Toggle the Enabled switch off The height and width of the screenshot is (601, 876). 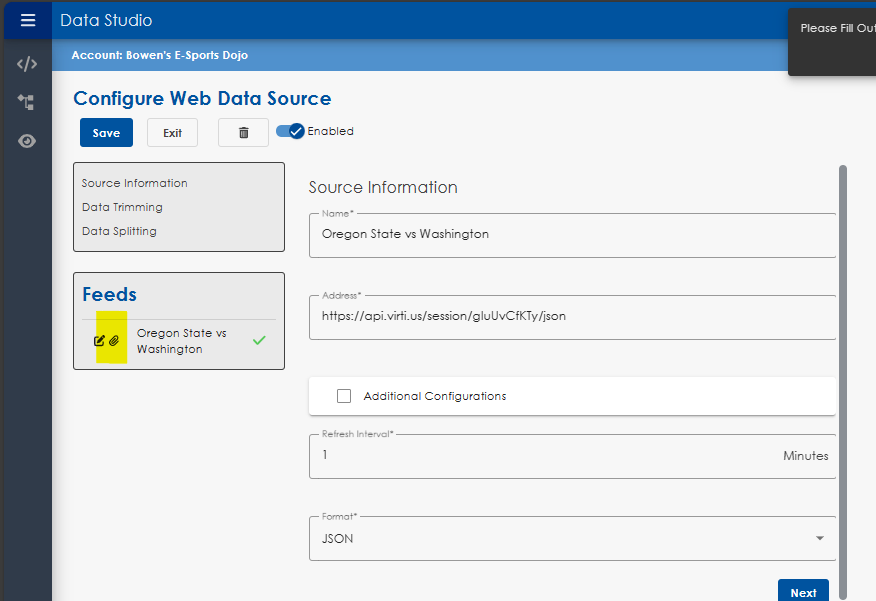290,131
